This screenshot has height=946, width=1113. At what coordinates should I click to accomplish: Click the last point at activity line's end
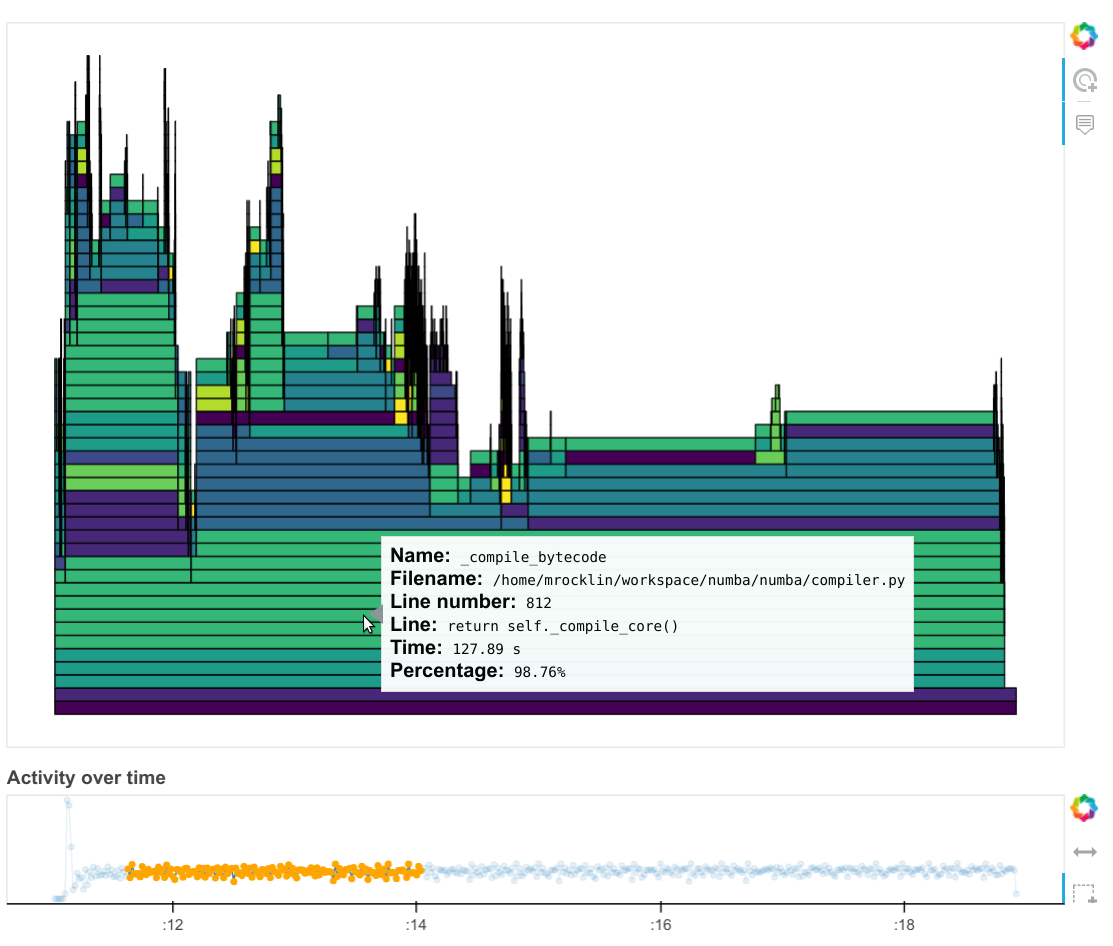pyautogui.click(x=1015, y=892)
